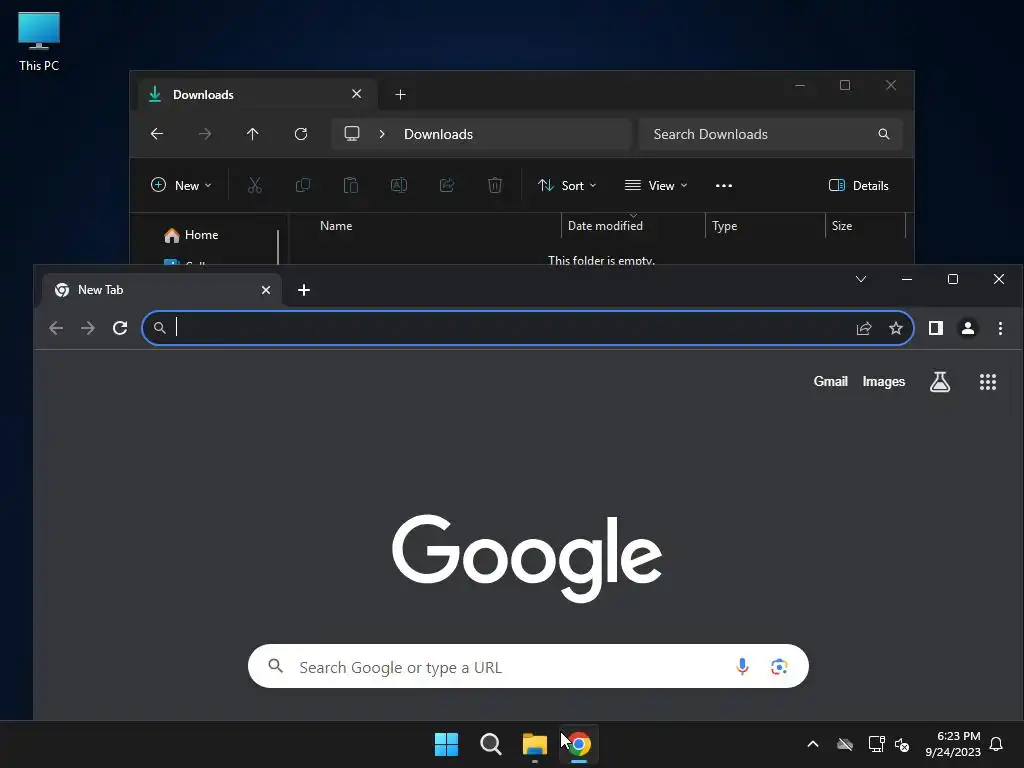The width and height of the screenshot is (1024, 768).
Task: Sort by the Type column header
Action: (724, 226)
